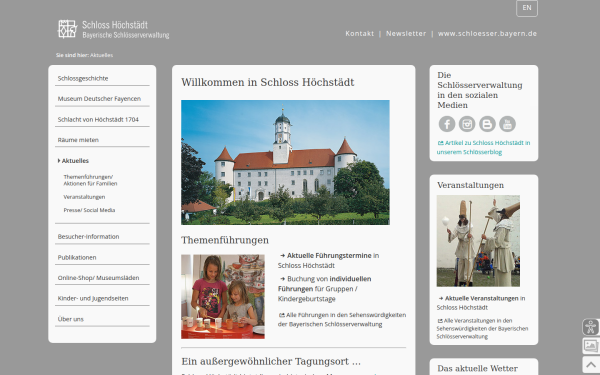The height and width of the screenshot is (375, 600).
Task: Open Artikel zu Schloss Höchstädt blog link
Action: coord(484,147)
